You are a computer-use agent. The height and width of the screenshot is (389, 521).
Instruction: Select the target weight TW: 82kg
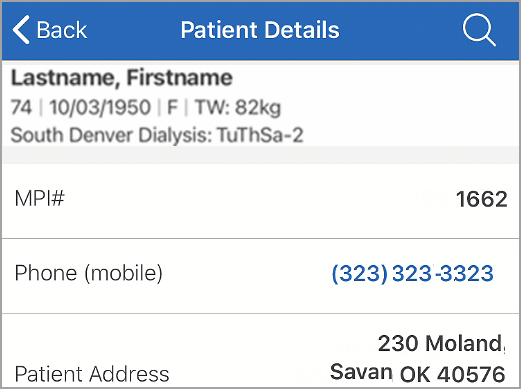click(x=238, y=108)
